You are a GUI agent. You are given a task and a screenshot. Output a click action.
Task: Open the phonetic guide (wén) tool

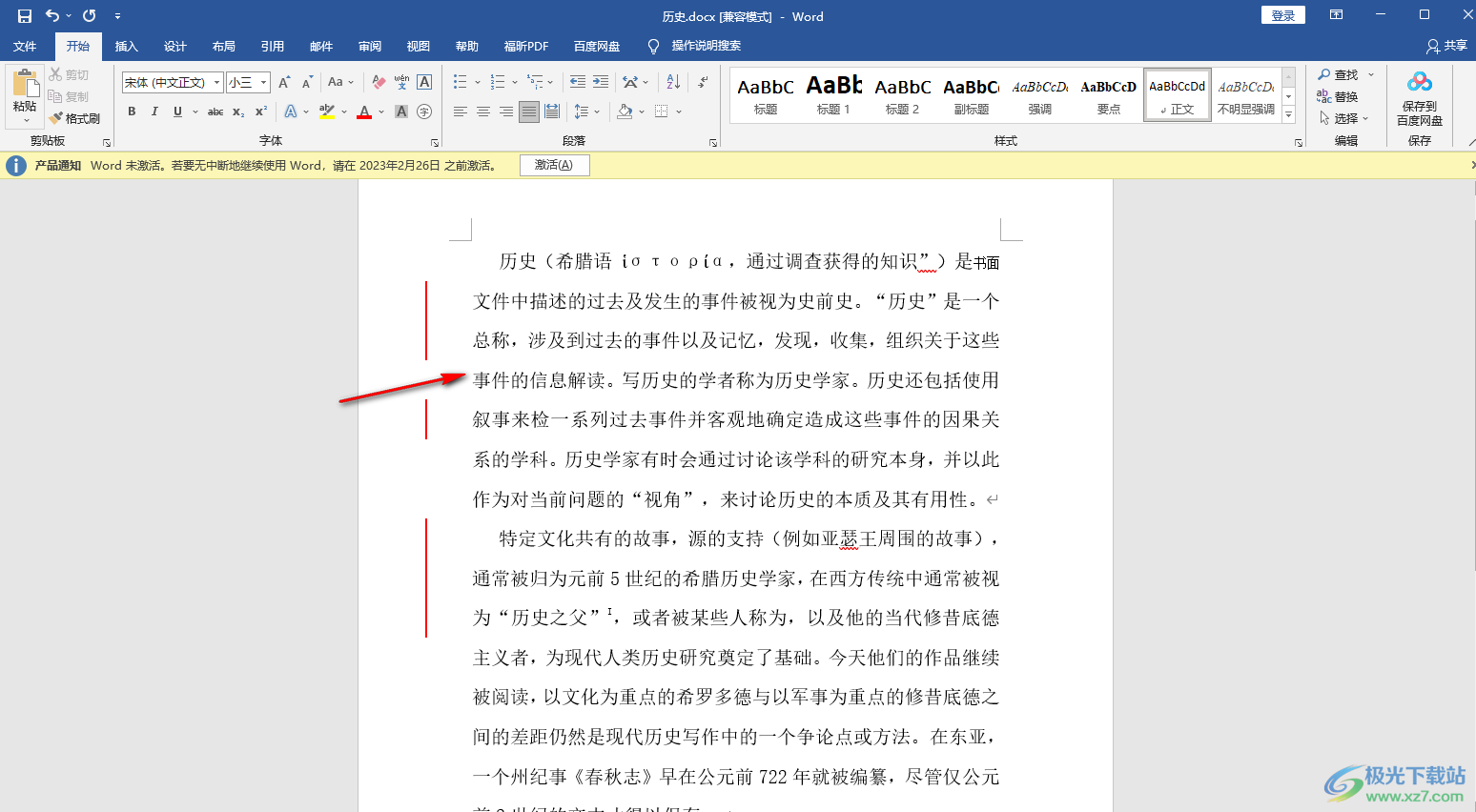401,83
